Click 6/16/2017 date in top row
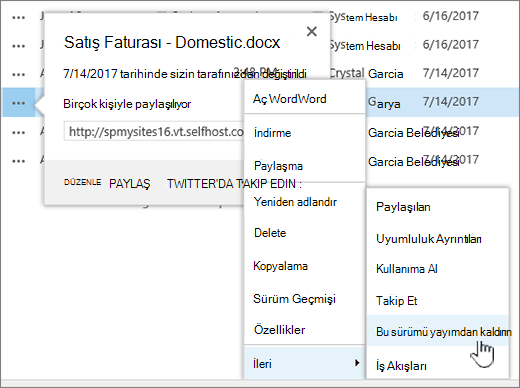The width and height of the screenshot is (520, 388). tap(451, 16)
